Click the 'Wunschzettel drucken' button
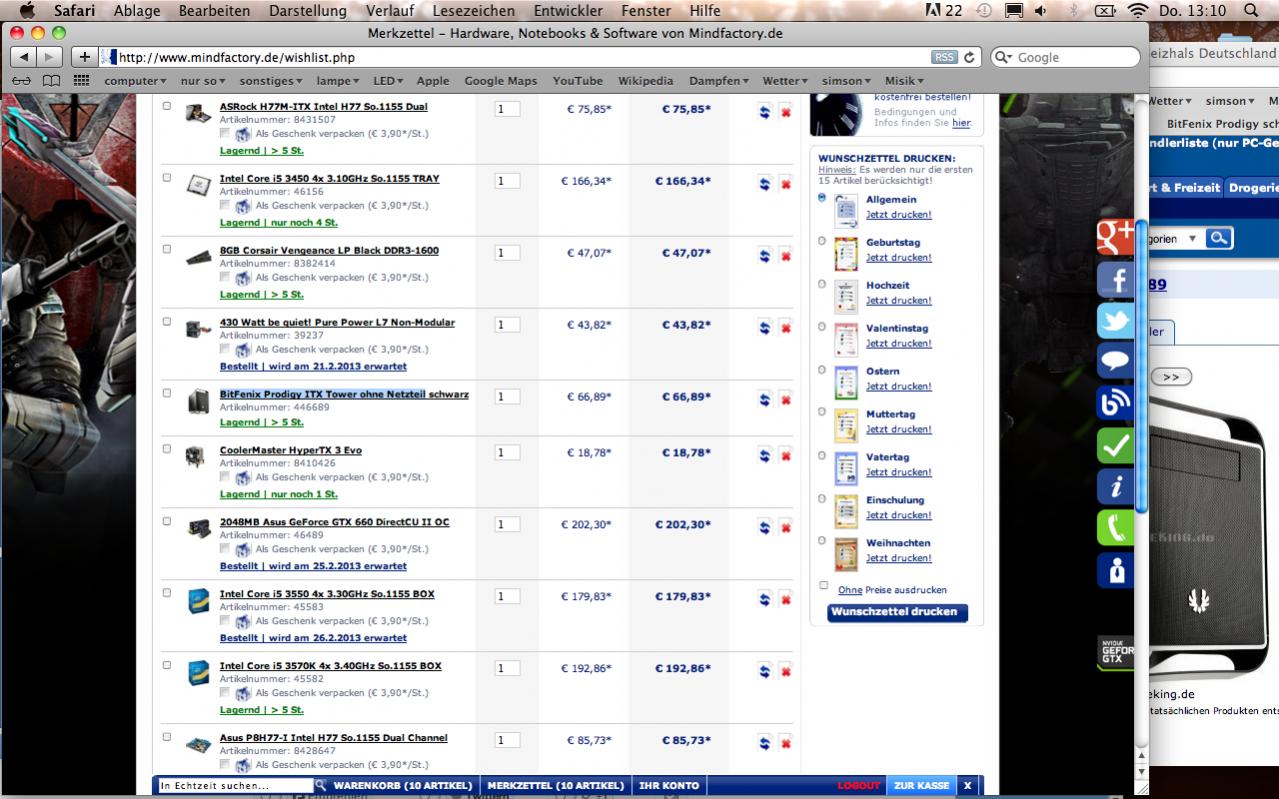The image size is (1279, 799). pos(897,612)
